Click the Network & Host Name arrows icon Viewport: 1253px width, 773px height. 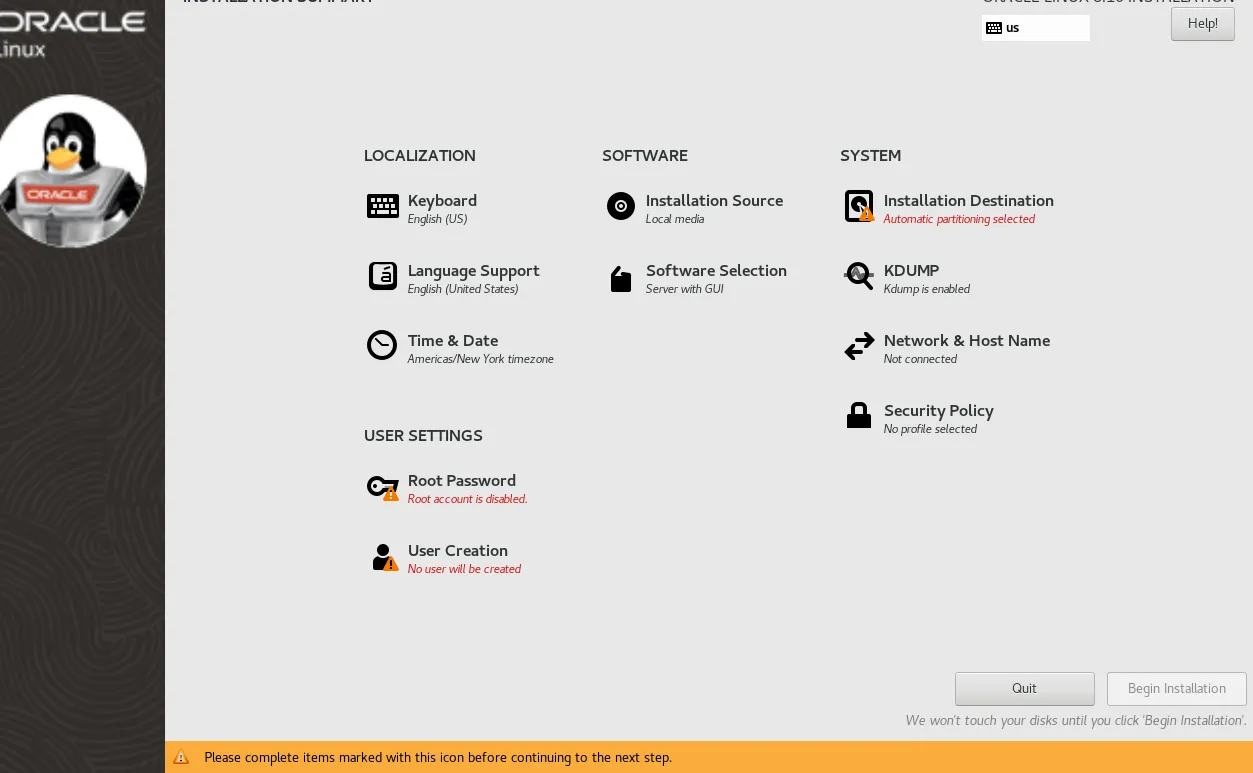(859, 347)
